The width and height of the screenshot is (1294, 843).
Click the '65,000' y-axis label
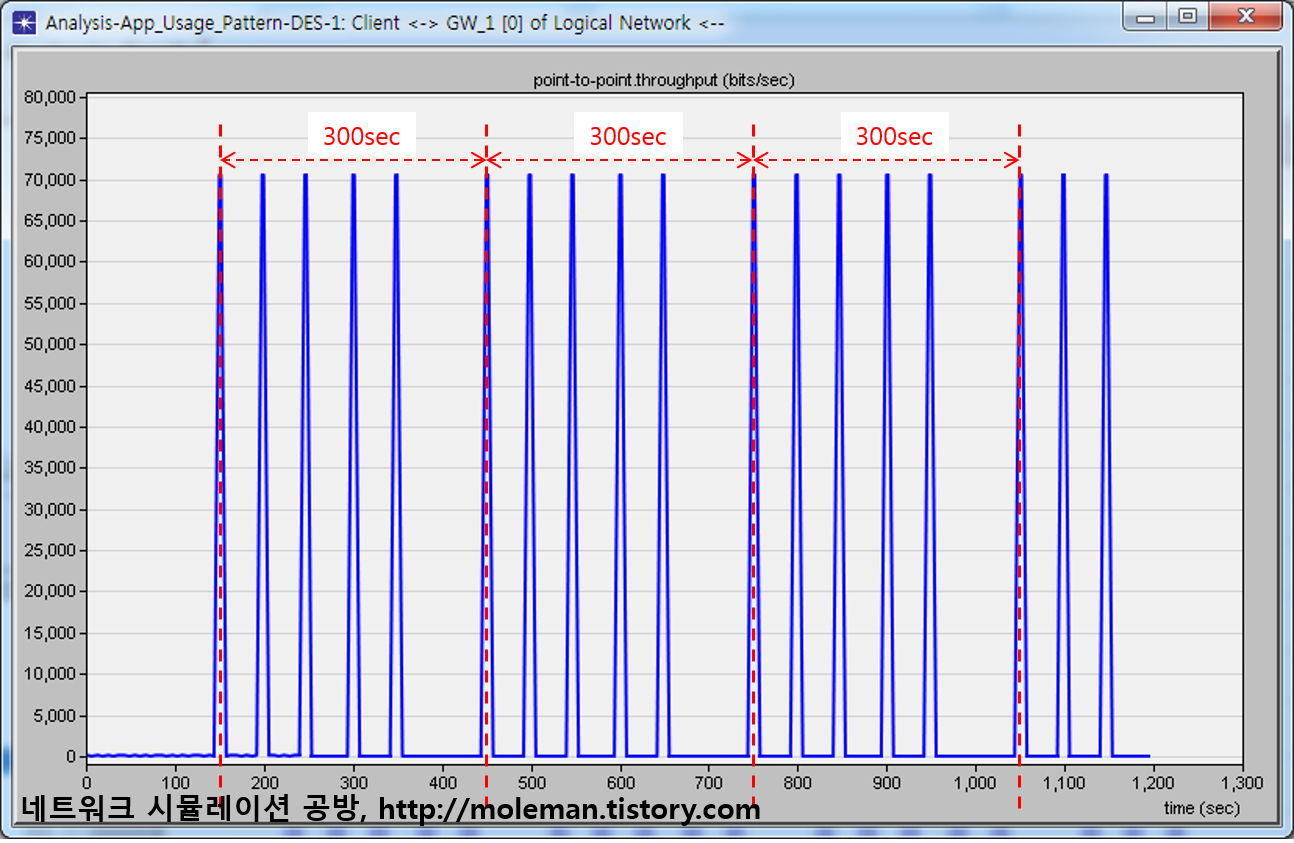coord(50,221)
